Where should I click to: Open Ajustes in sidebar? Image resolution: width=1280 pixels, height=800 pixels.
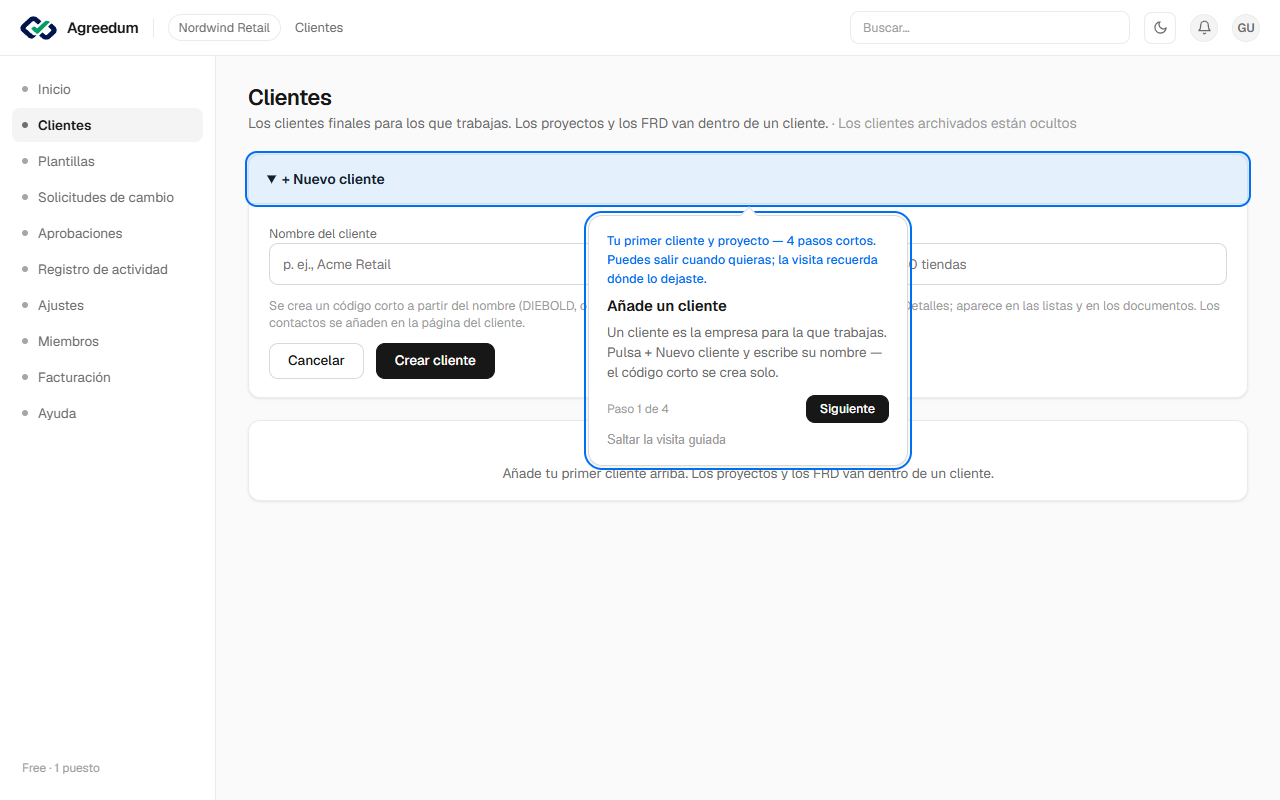pyautogui.click(x=107, y=305)
